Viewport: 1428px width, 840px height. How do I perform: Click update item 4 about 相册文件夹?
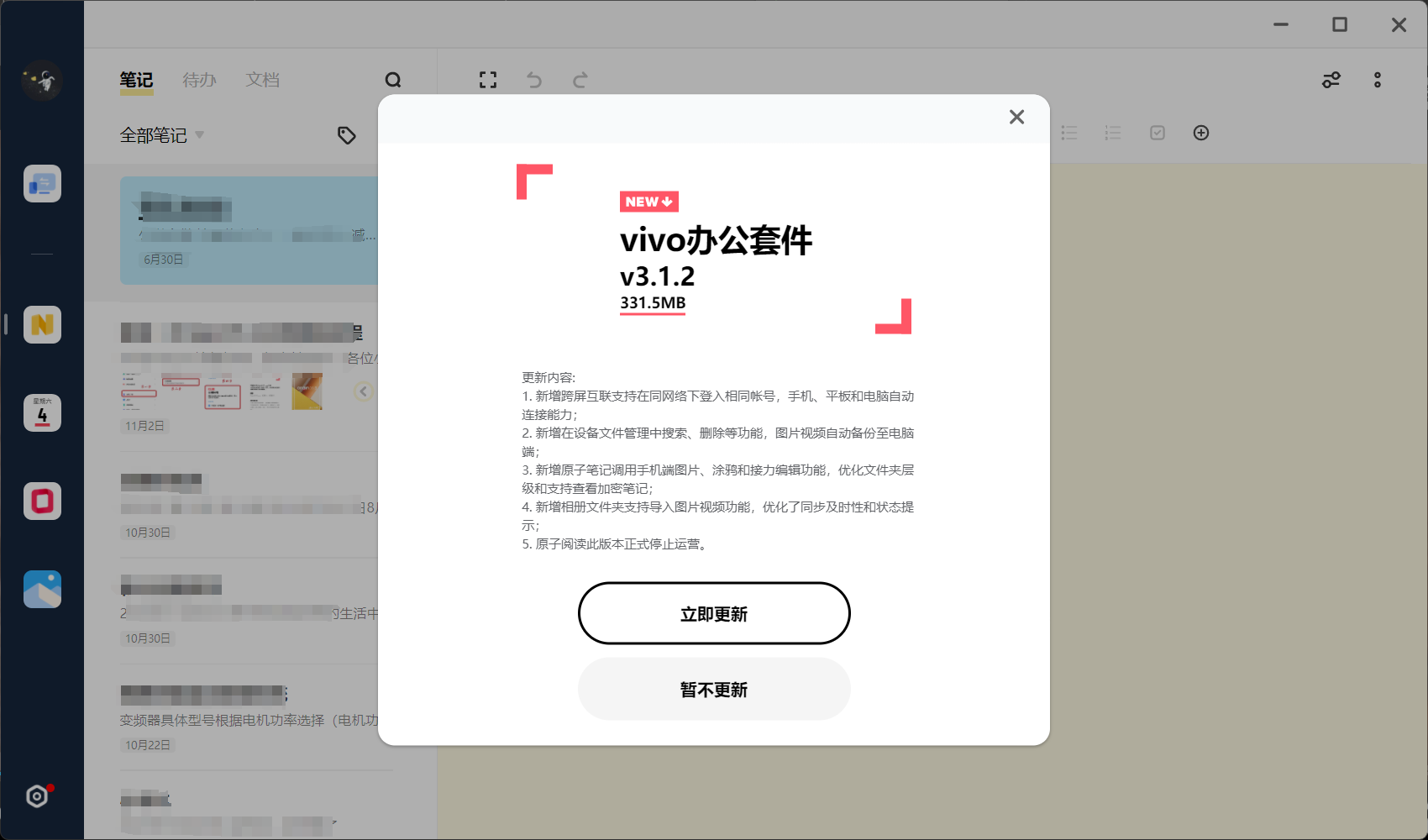point(718,516)
